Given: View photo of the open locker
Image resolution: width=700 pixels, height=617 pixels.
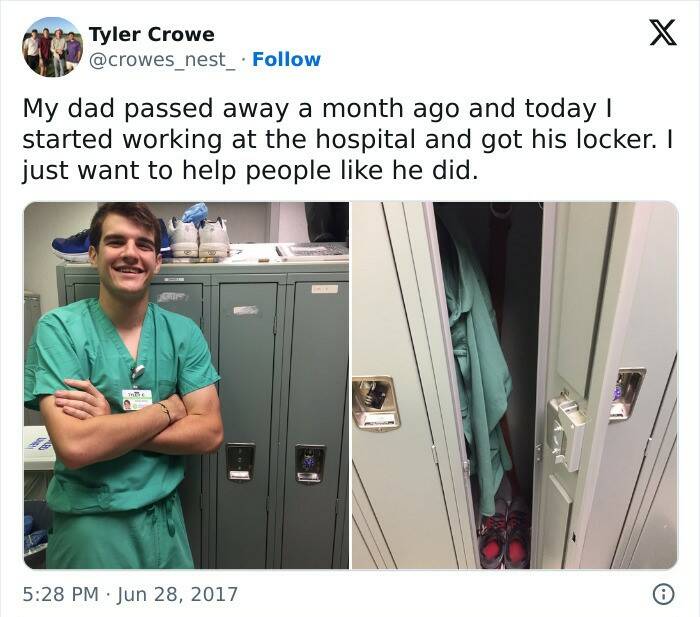Looking at the screenshot, I should click(515, 385).
